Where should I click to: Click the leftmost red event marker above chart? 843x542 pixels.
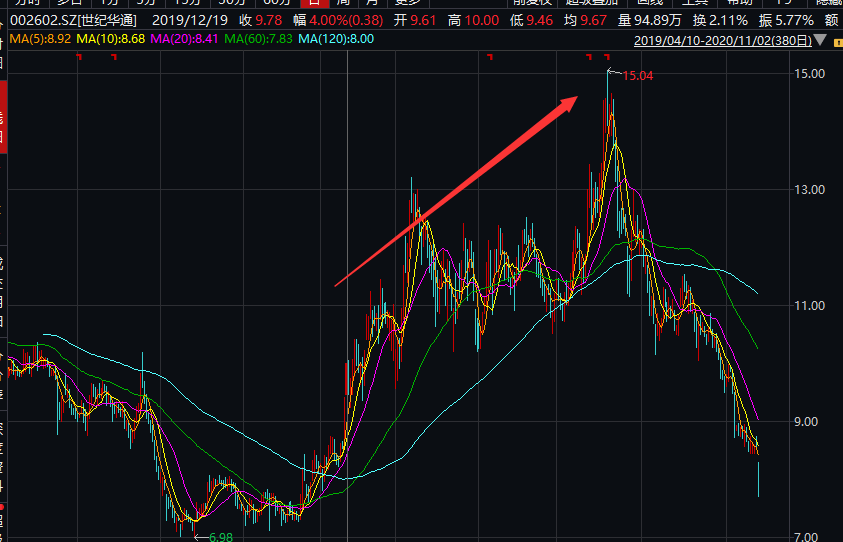pos(79,58)
